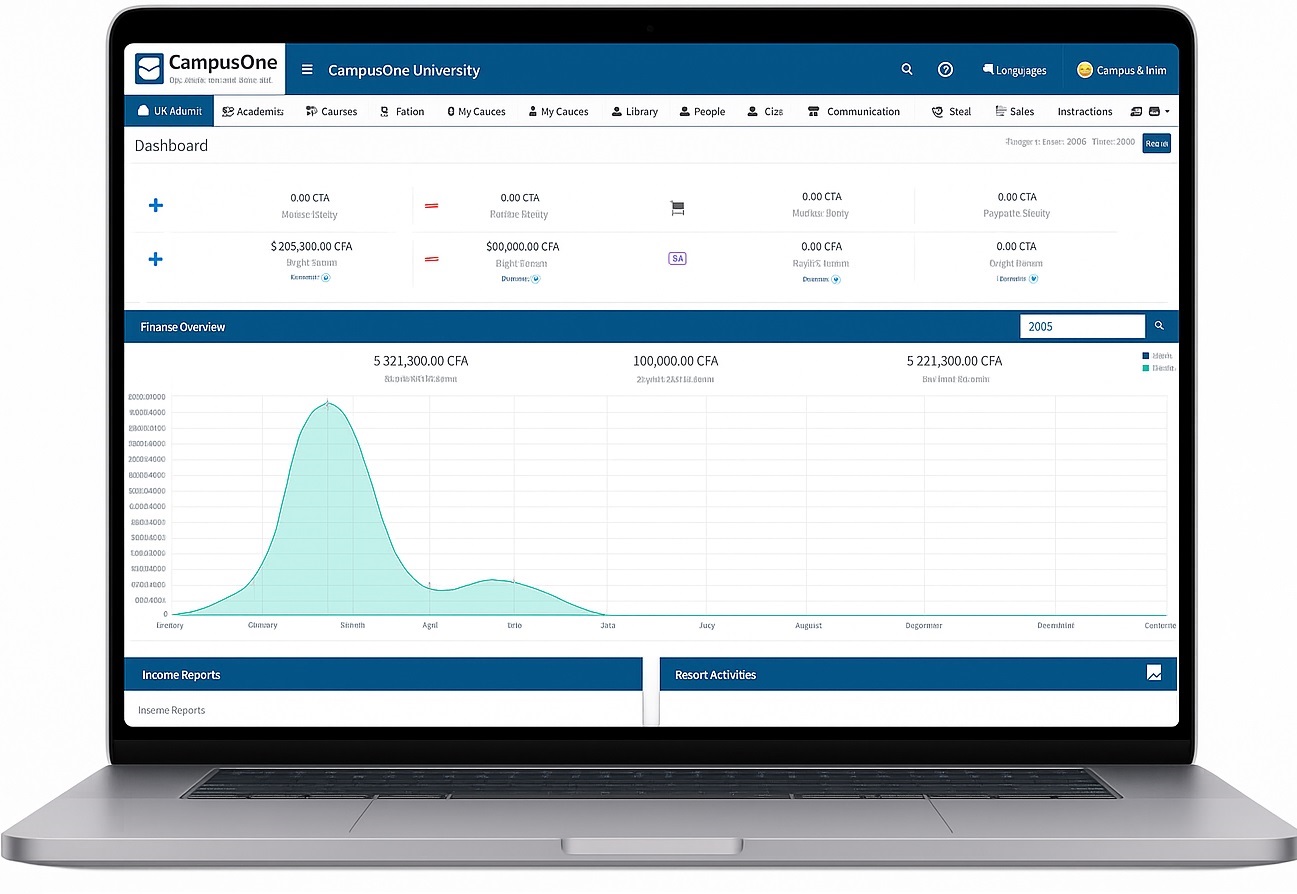Click the chart icon in Resort Activities header
The width and height of the screenshot is (1297, 894).
1154,673
